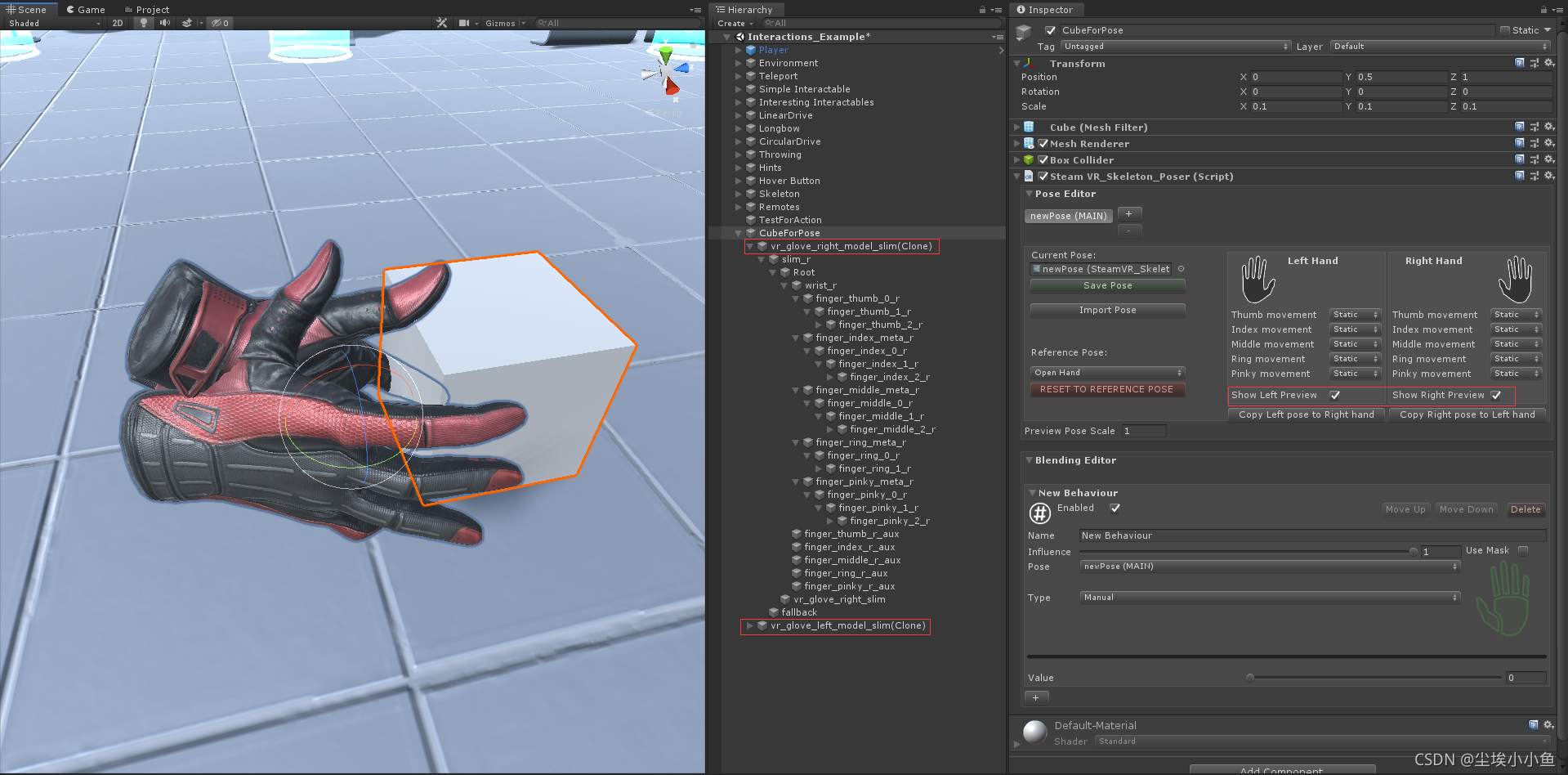
Task: Uncheck the behaviour Enabled checkbox
Action: (x=1115, y=508)
